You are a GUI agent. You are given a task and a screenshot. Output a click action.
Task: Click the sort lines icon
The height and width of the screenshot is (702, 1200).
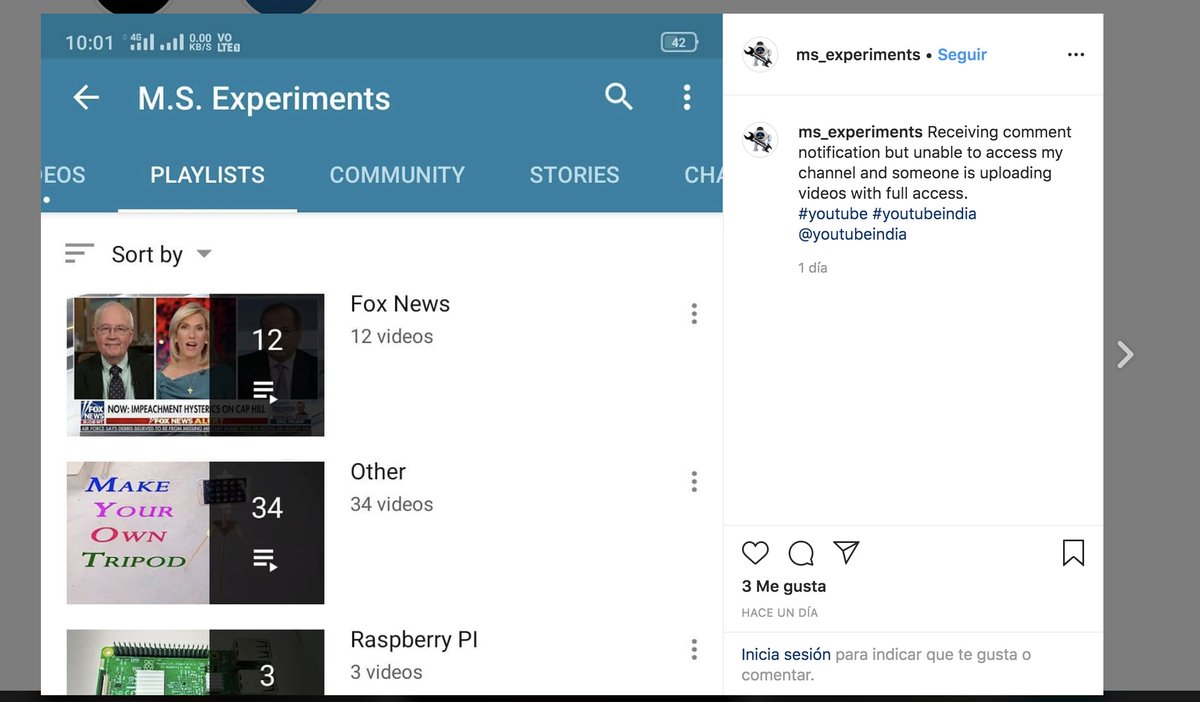[x=79, y=254]
